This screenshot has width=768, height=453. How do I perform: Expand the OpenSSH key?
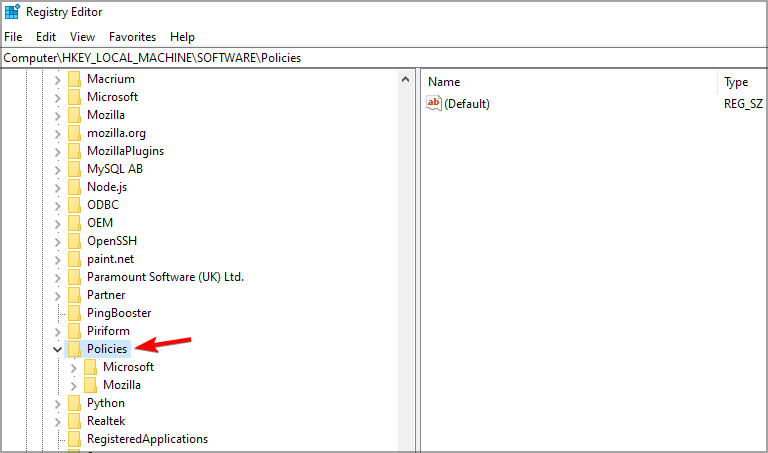57,241
